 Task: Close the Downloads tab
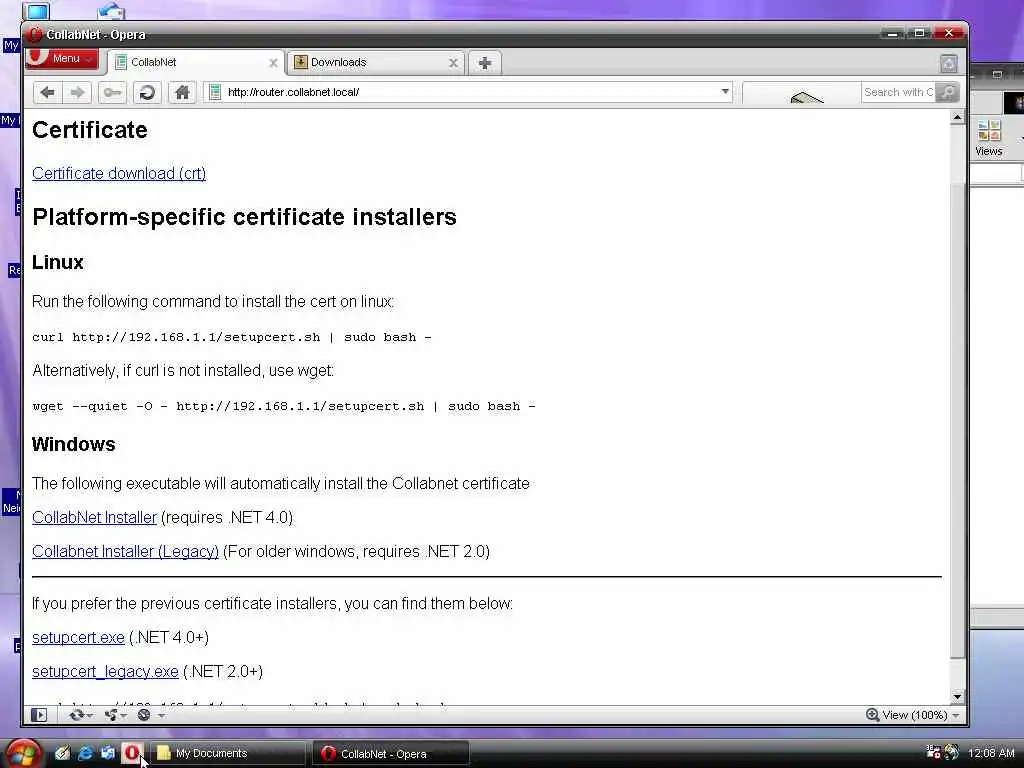(x=453, y=63)
